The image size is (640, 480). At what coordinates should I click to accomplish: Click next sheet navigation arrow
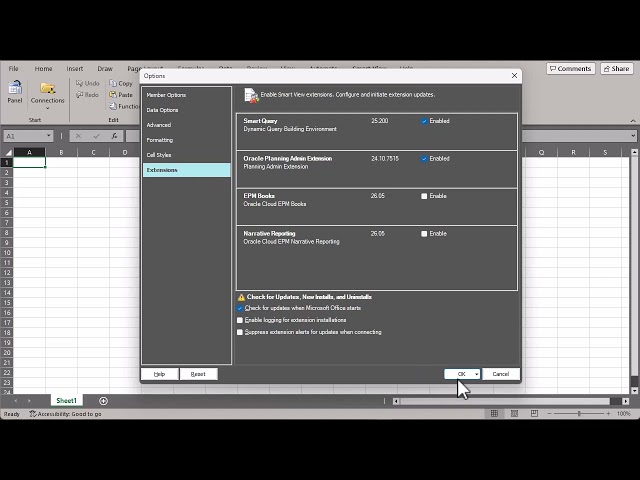coord(29,401)
